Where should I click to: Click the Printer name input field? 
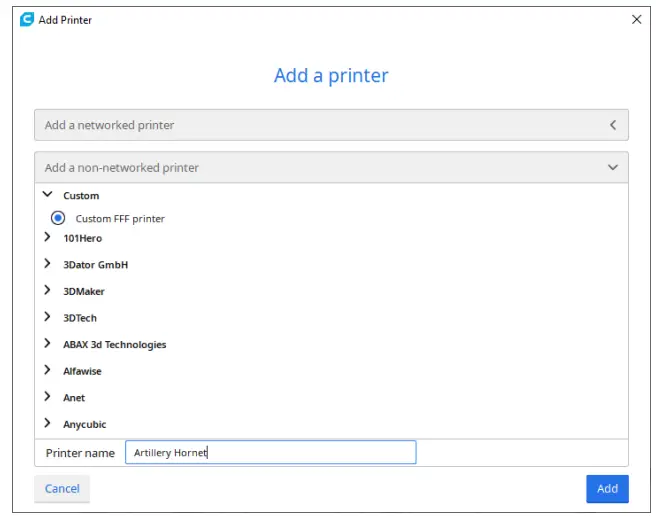point(271,452)
